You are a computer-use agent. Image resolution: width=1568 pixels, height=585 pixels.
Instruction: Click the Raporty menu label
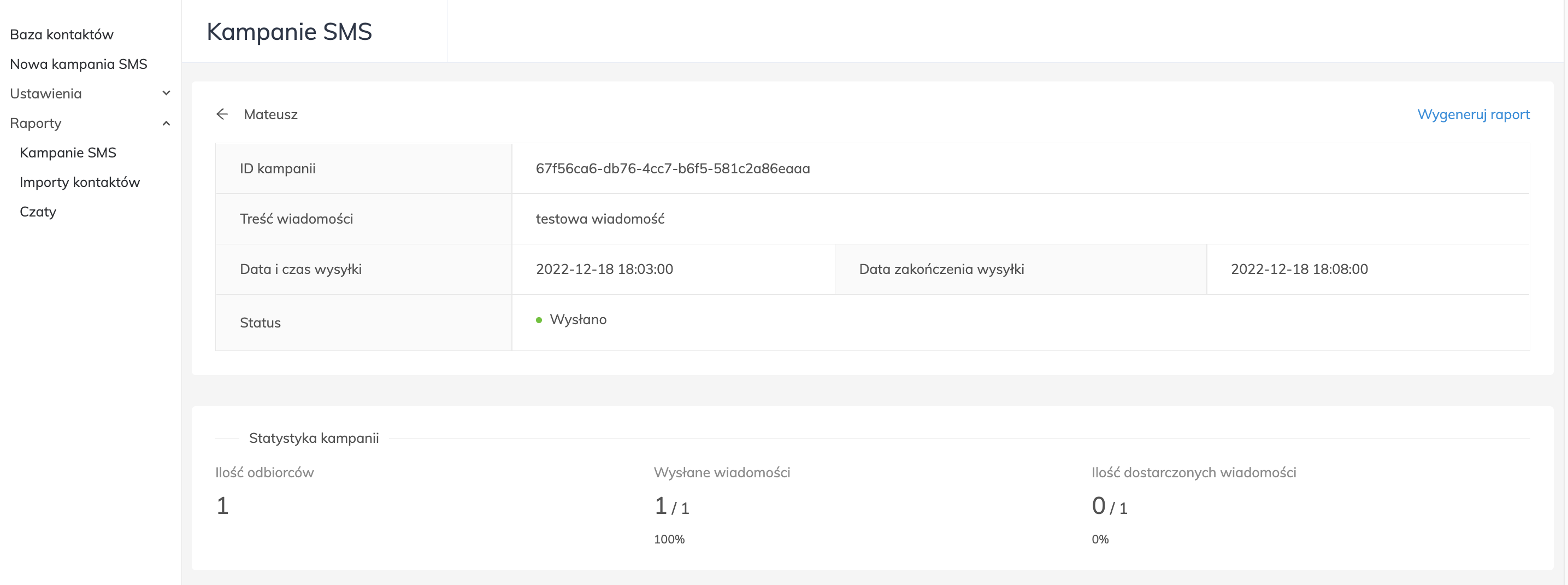coord(36,123)
